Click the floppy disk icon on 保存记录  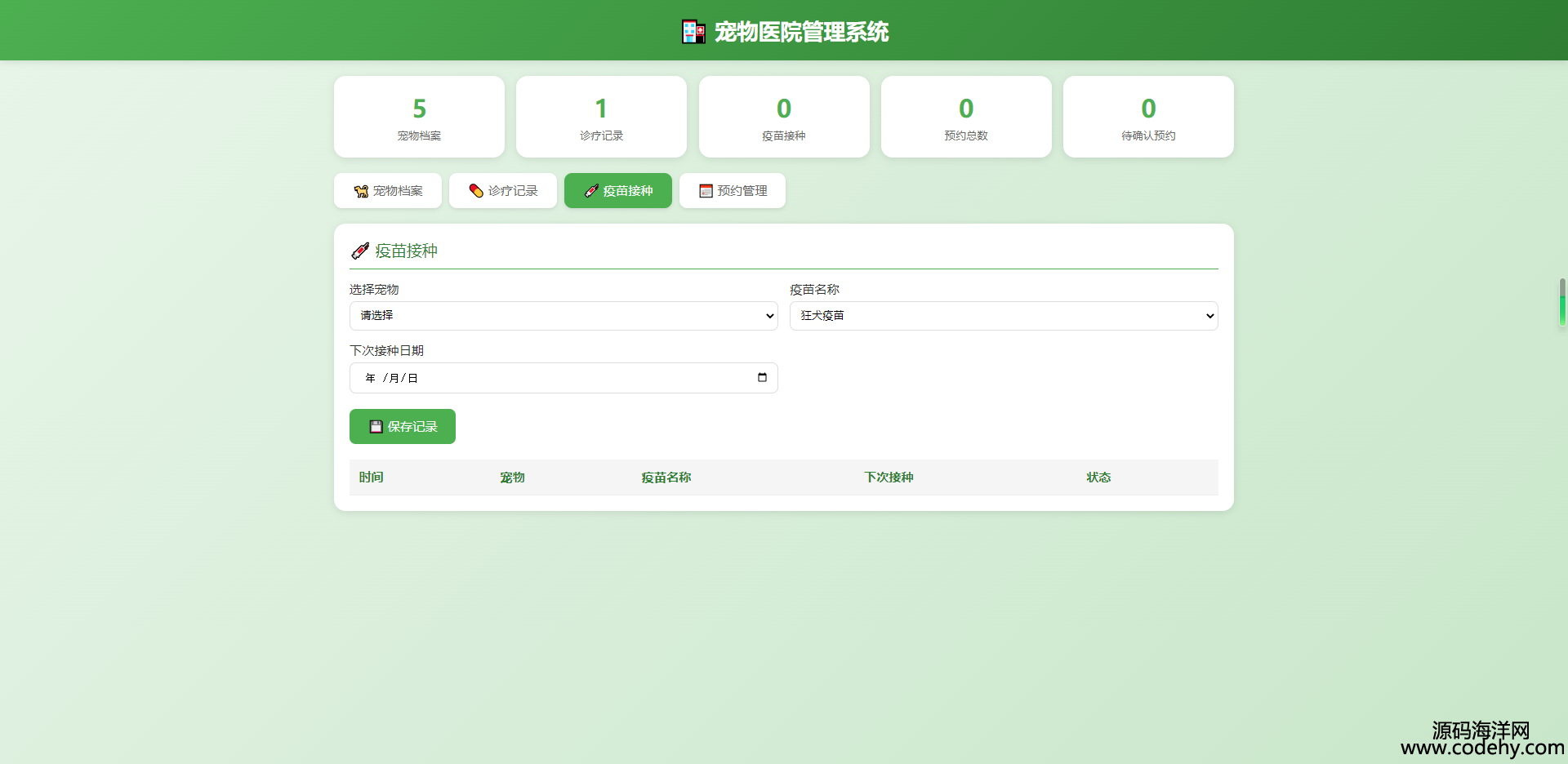pyautogui.click(x=376, y=427)
